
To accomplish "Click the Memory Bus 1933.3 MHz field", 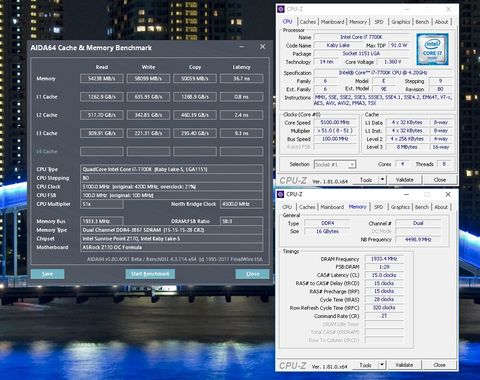I will pos(102,221).
